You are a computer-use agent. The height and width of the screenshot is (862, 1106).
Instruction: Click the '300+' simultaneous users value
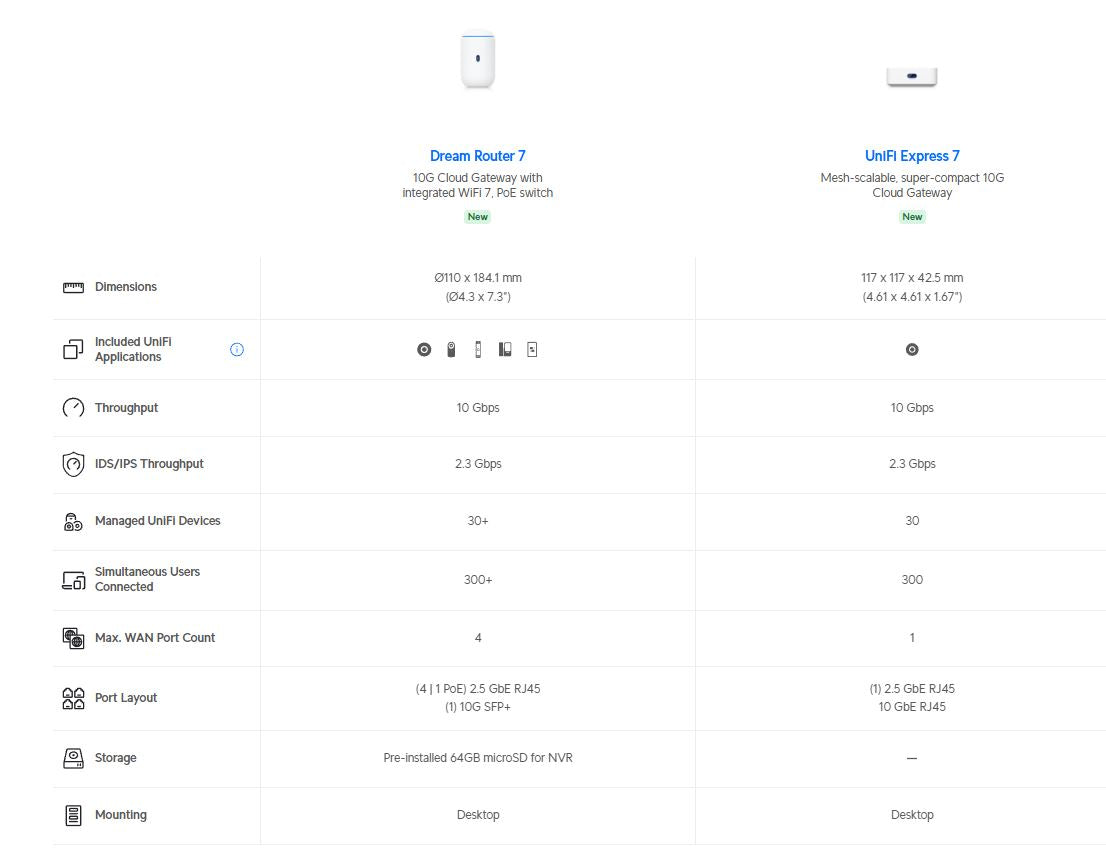(x=478, y=580)
